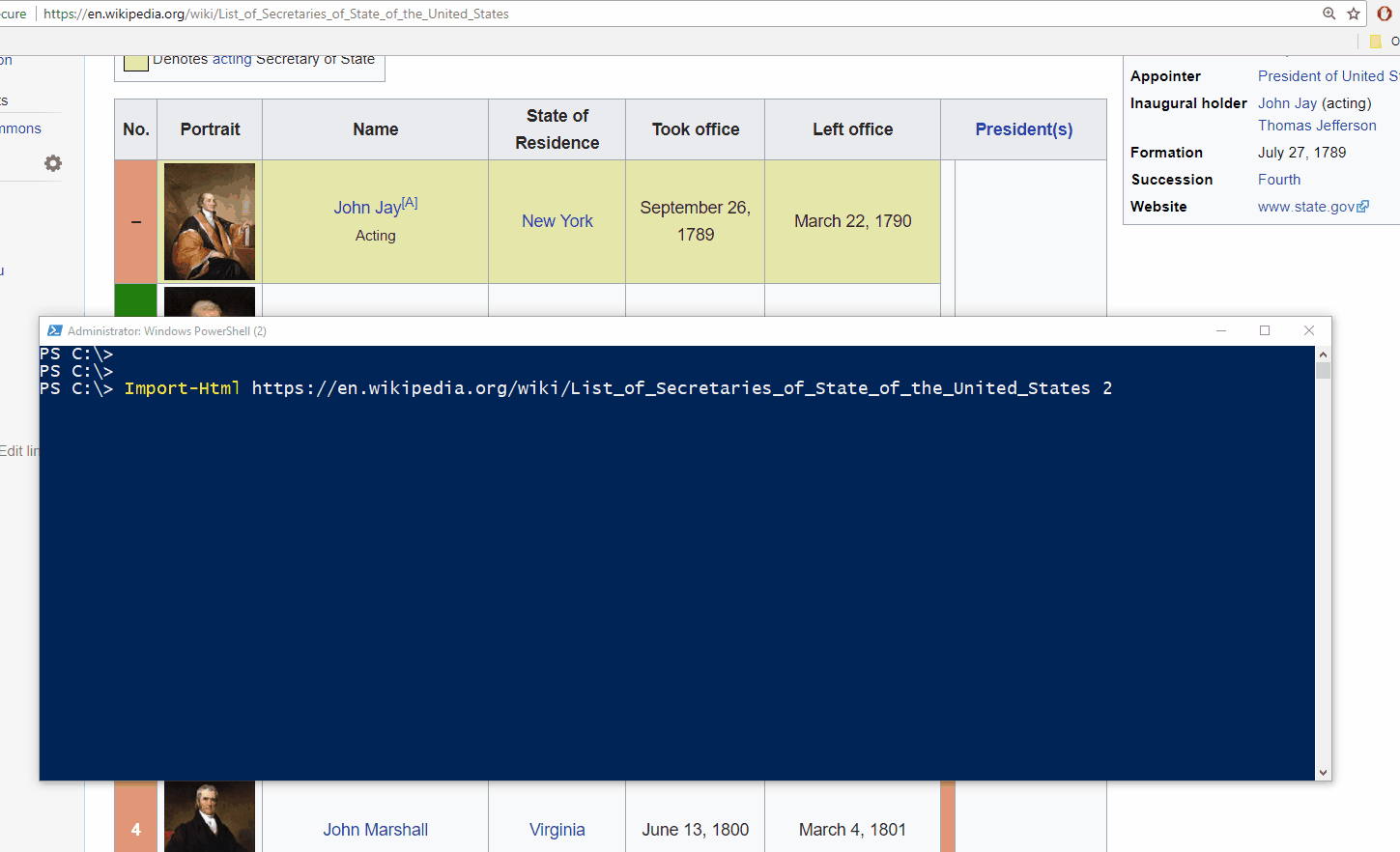Open the yellow bookmark folder in bookmarks bar
Image resolution: width=1400 pixels, height=852 pixels.
[x=1375, y=42]
